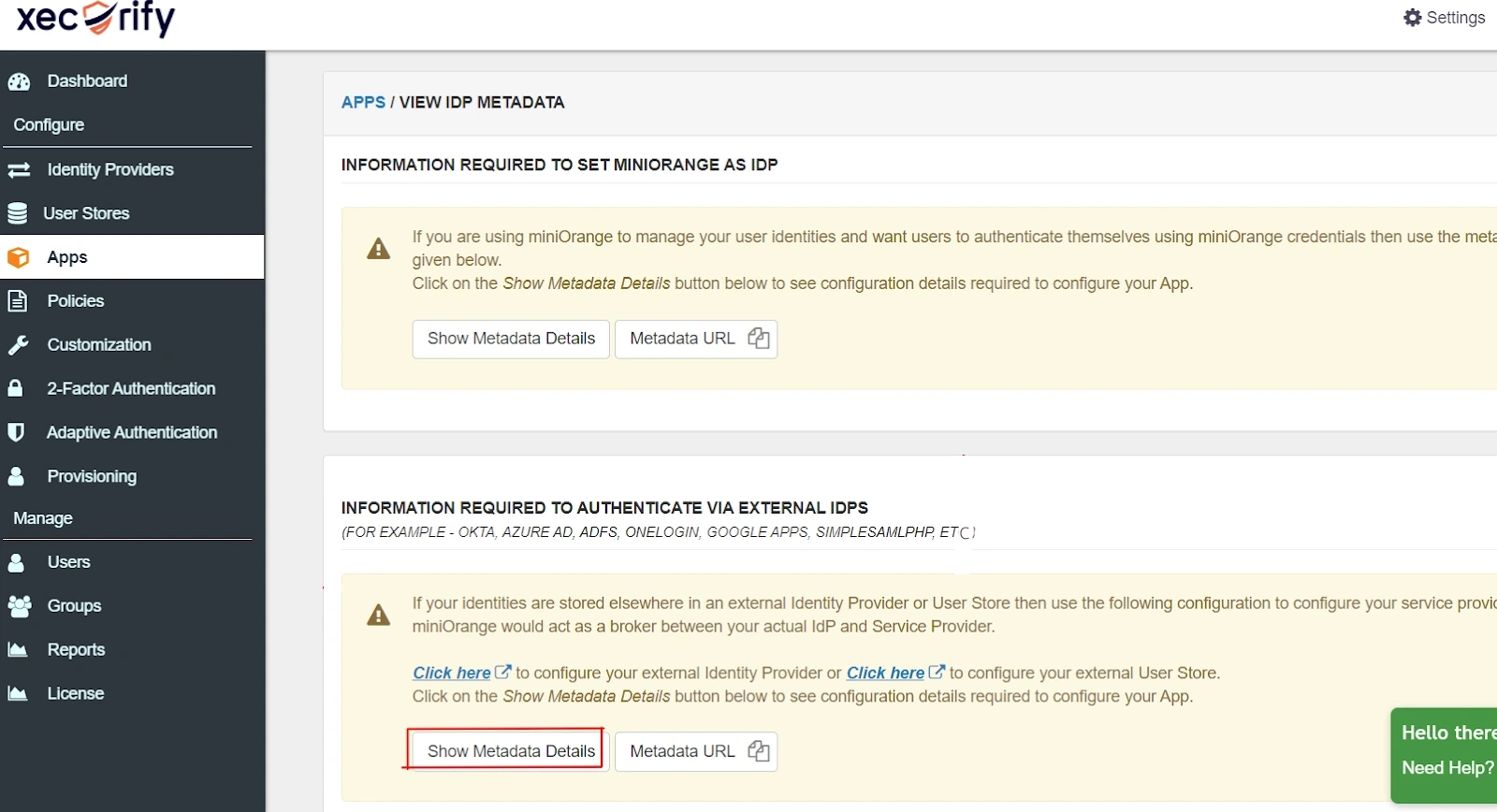Open the Apps menu item
Viewport: 1497px width, 812px height.
(x=67, y=257)
